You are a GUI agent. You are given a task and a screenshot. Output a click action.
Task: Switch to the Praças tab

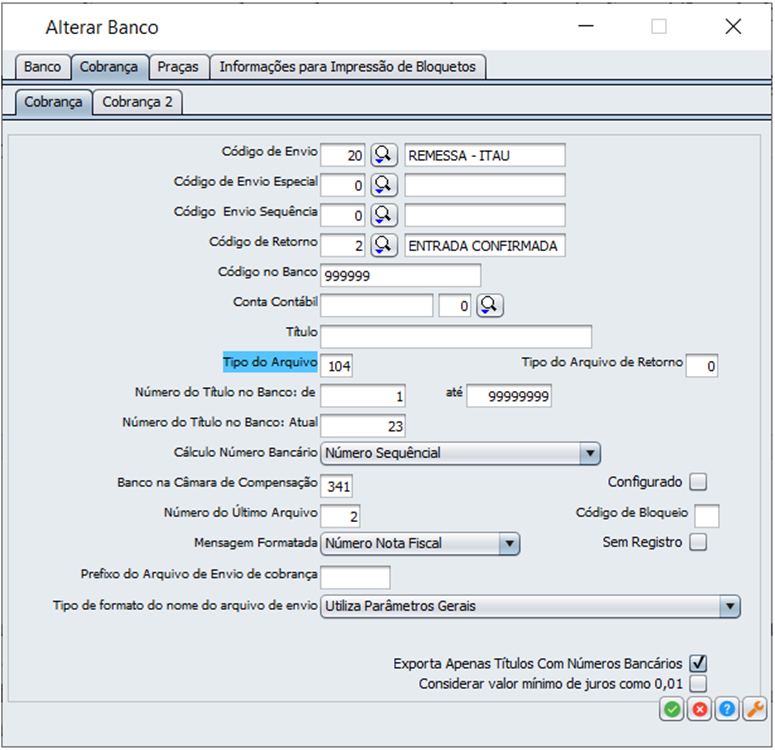178,67
